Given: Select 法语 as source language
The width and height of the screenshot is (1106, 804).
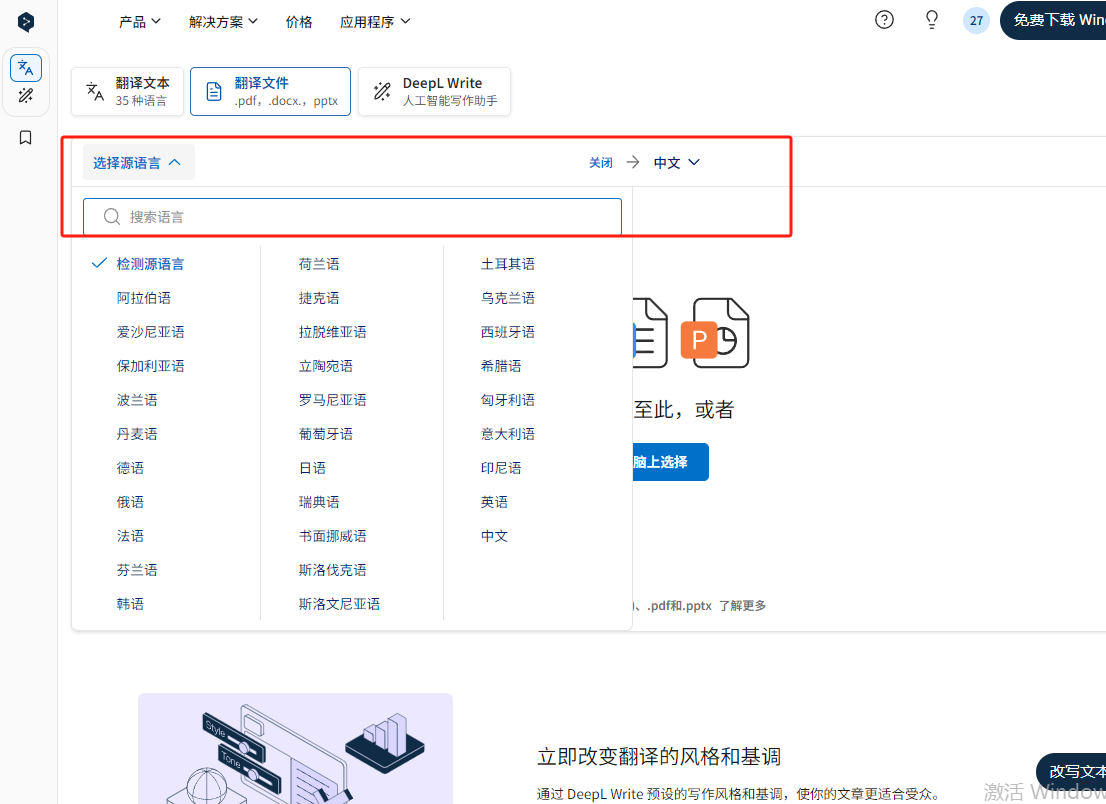Looking at the screenshot, I should pyautogui.click(x=130, y=535).
